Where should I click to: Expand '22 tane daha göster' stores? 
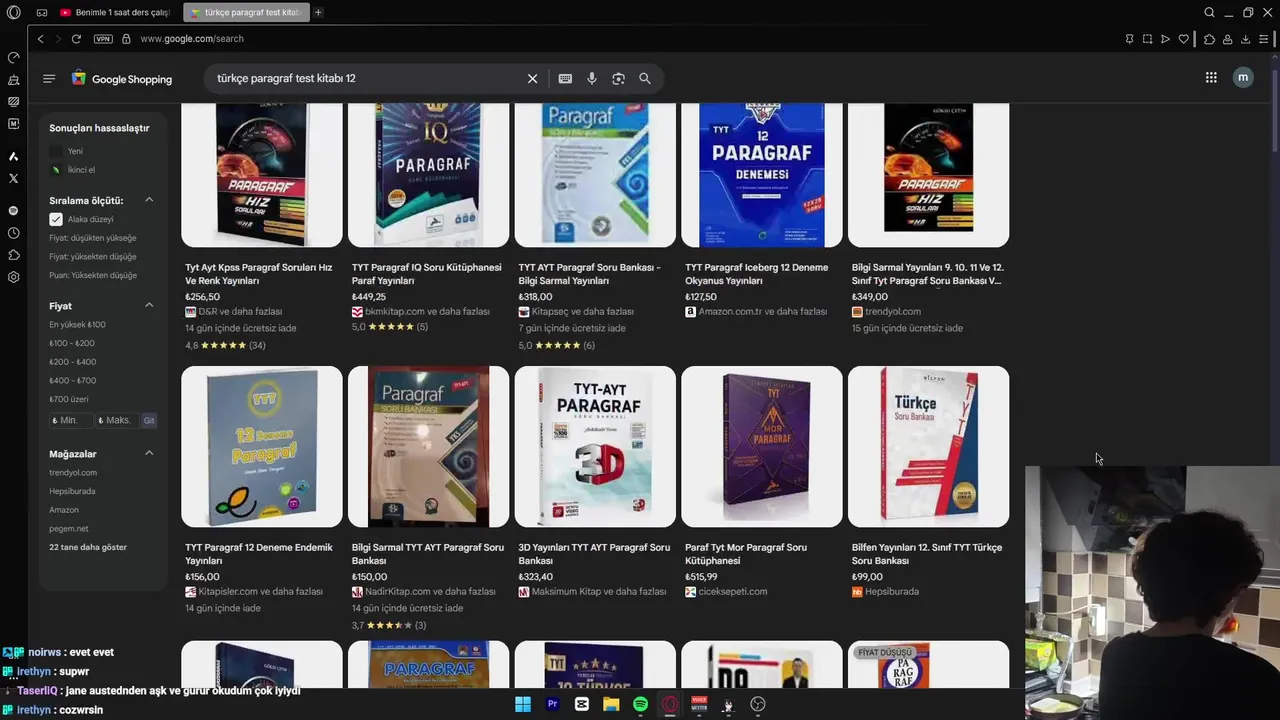[88, 547]
